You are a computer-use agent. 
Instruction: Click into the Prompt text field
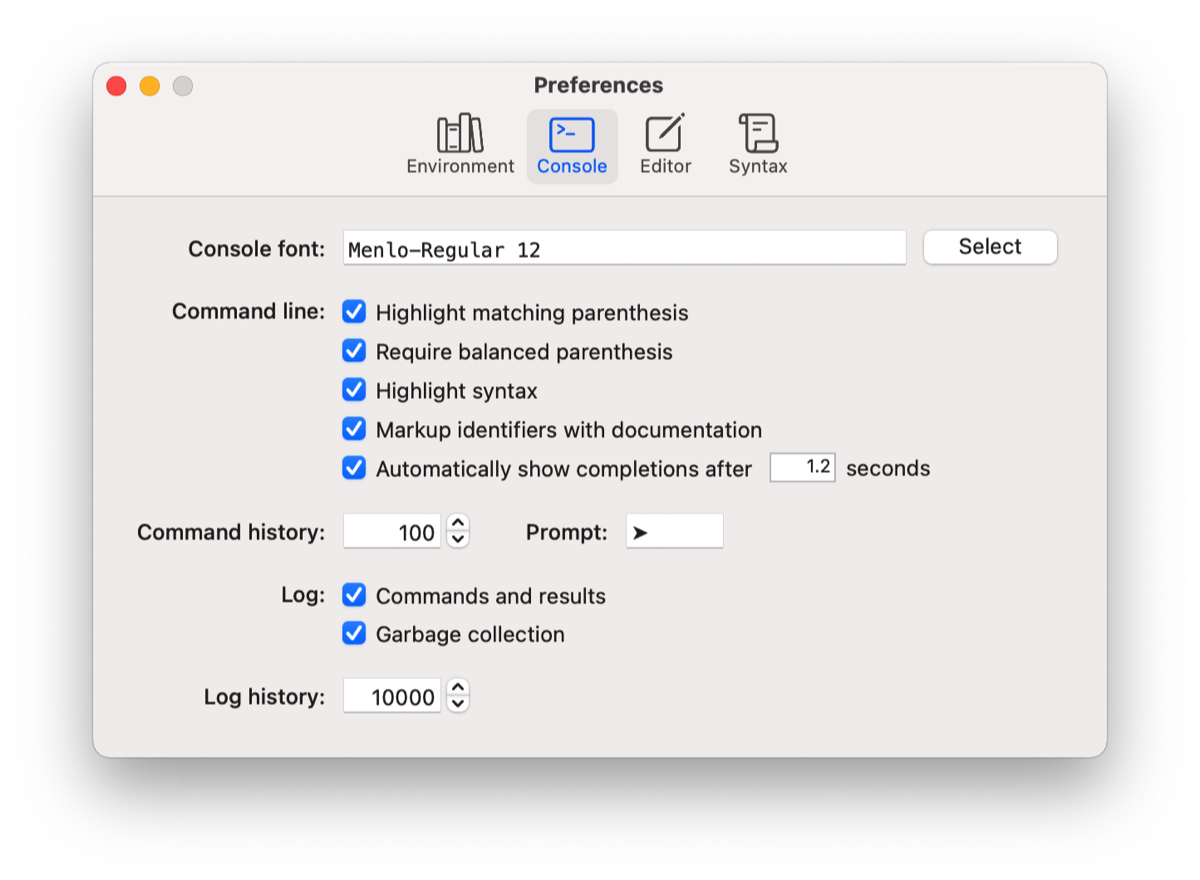pyautogui.click(x=675, y=532)
